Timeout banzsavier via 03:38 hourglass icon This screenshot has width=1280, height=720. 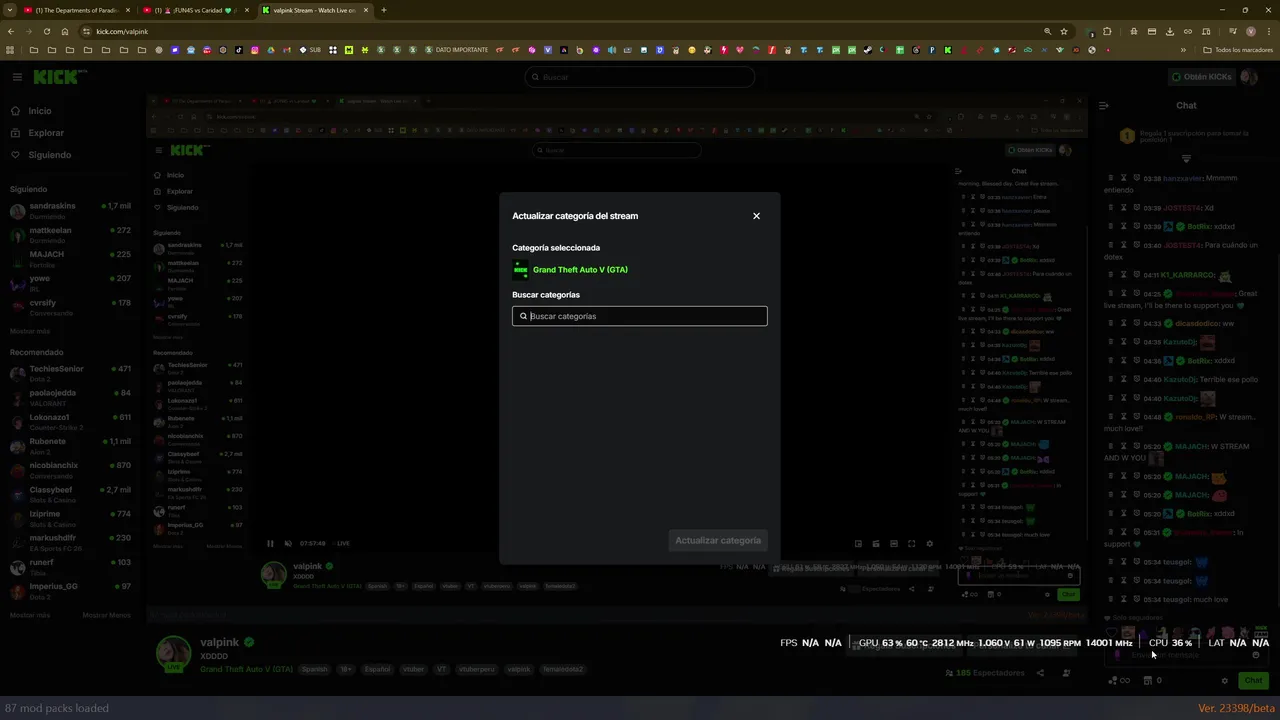(1124, 179)
